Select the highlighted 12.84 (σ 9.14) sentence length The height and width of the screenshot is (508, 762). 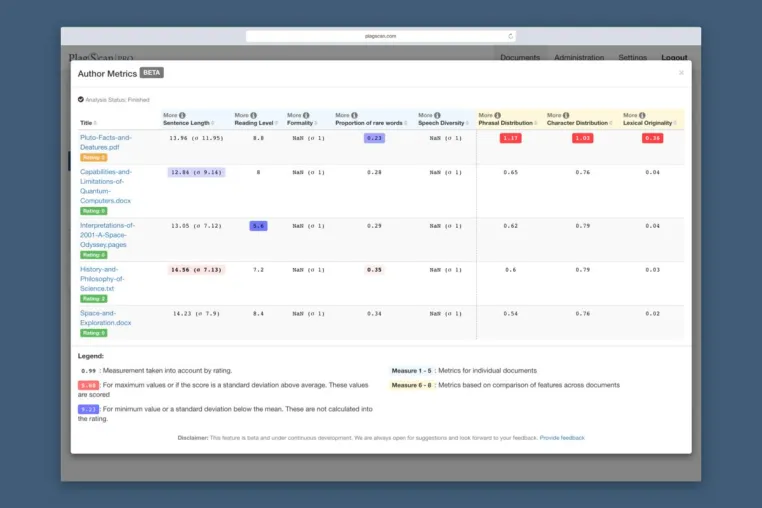196,172
